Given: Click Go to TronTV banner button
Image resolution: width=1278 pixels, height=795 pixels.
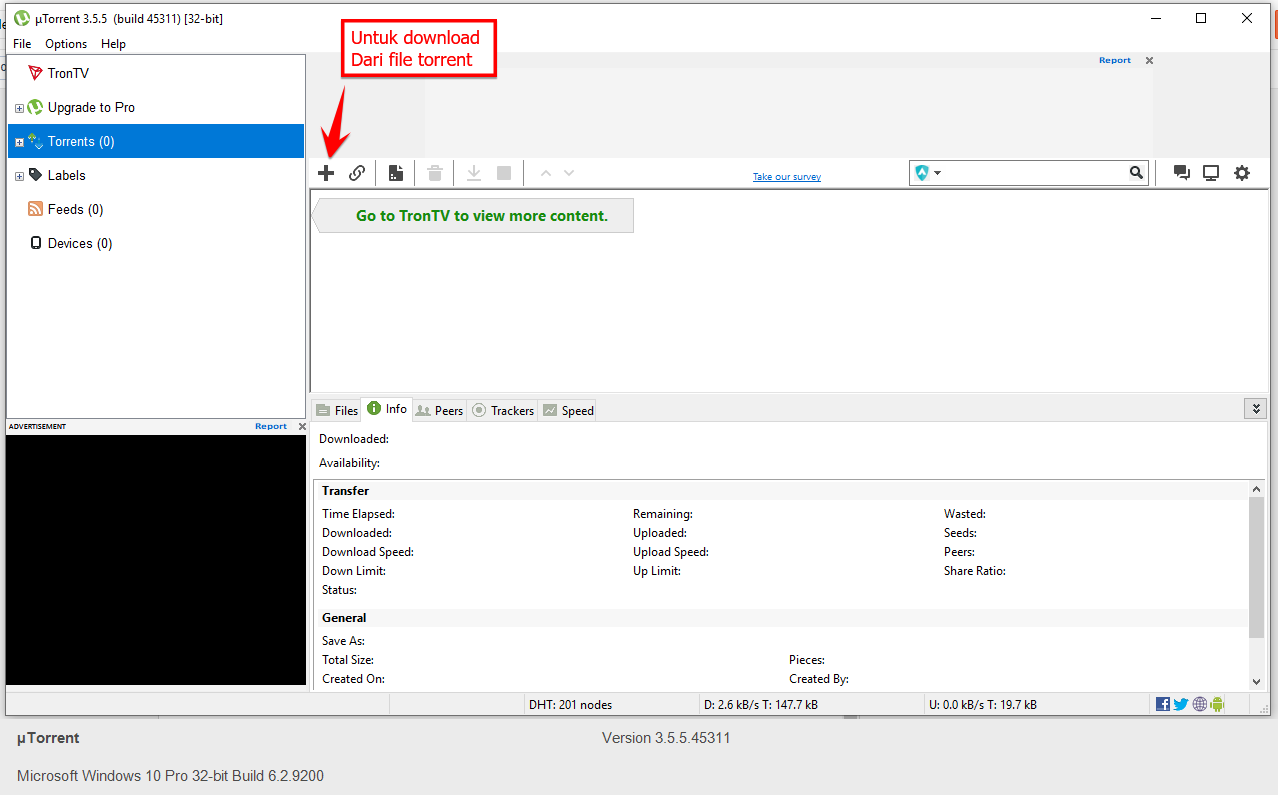Looking at the screenshot, I should click(x=473, y=215).
